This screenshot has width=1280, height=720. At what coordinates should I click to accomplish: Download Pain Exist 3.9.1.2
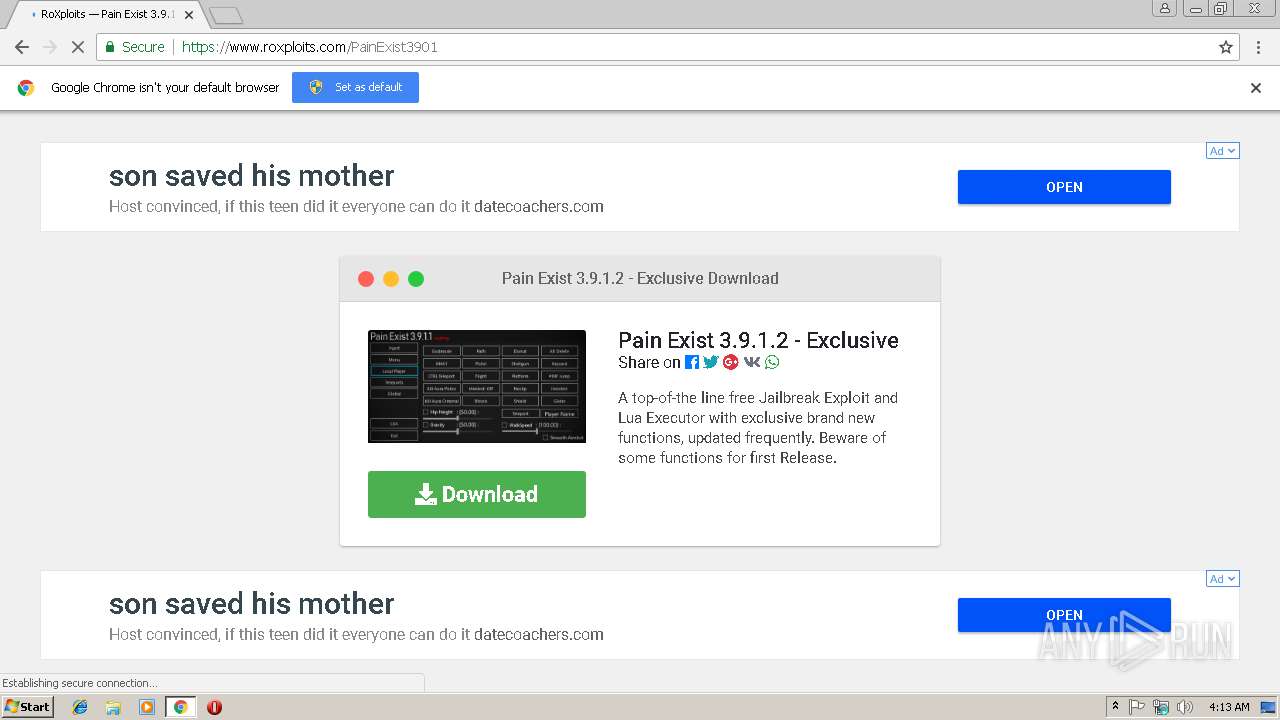(477, 494)
